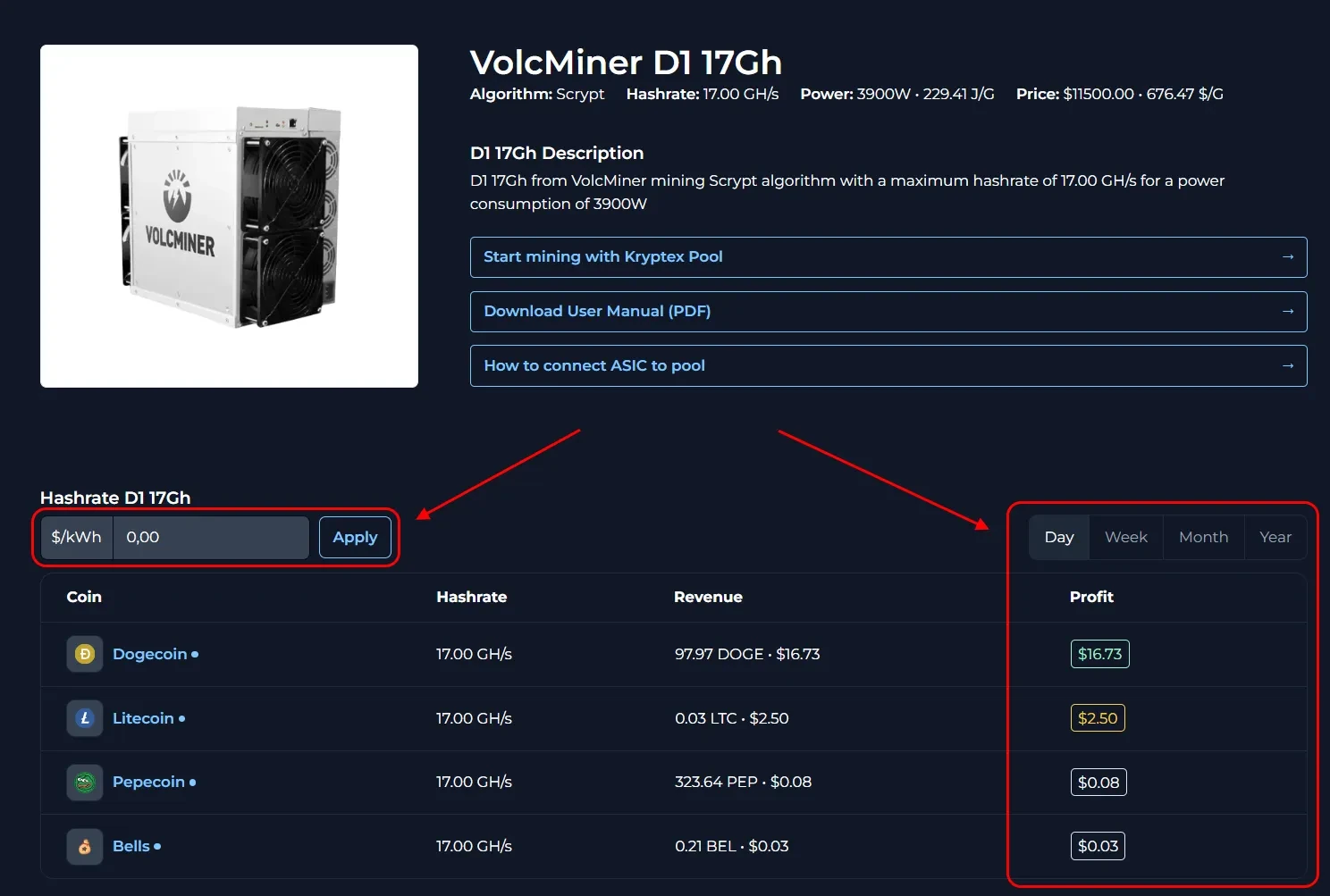This screenshot has height=896, width=1330.
Task: Open the Dogecoin link
Action: pos(149,654)
